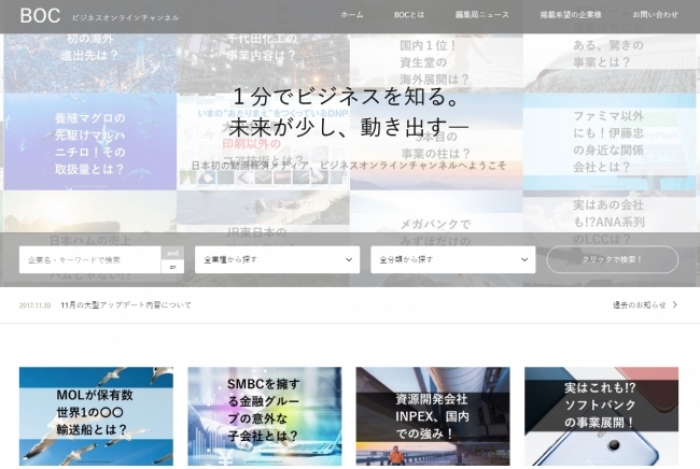Open the BOCとは menu item
The width and height of the screenshot is (700, 469).
click(409, 16)
